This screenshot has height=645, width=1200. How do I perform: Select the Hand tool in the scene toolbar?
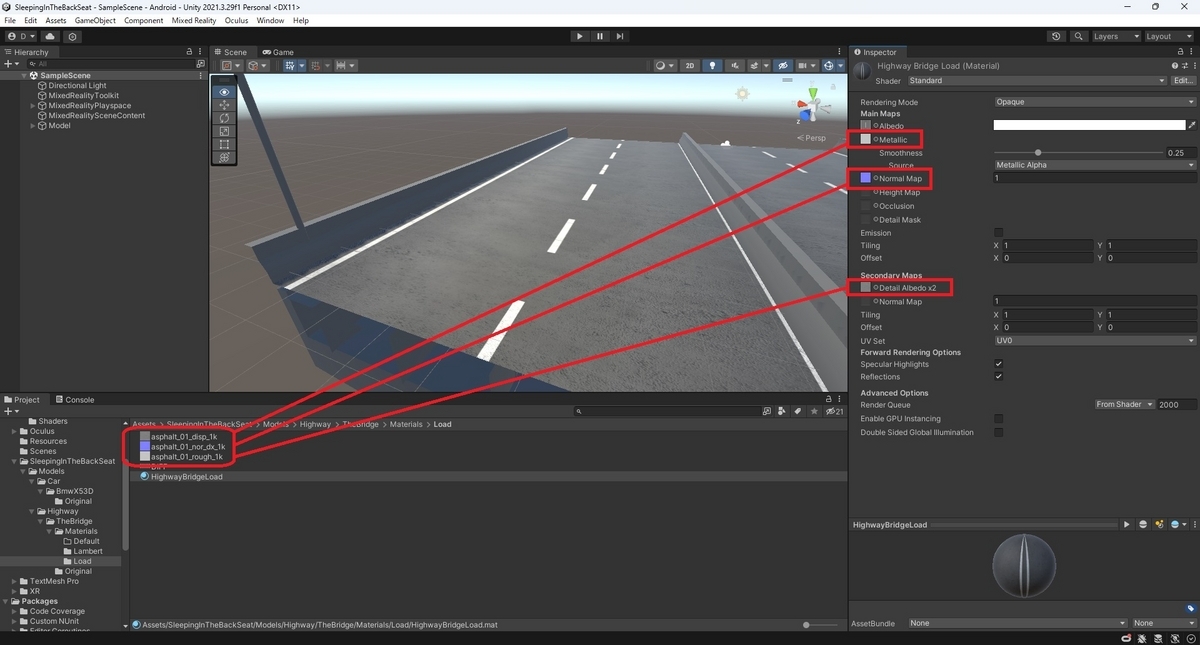tap(223, 93)
